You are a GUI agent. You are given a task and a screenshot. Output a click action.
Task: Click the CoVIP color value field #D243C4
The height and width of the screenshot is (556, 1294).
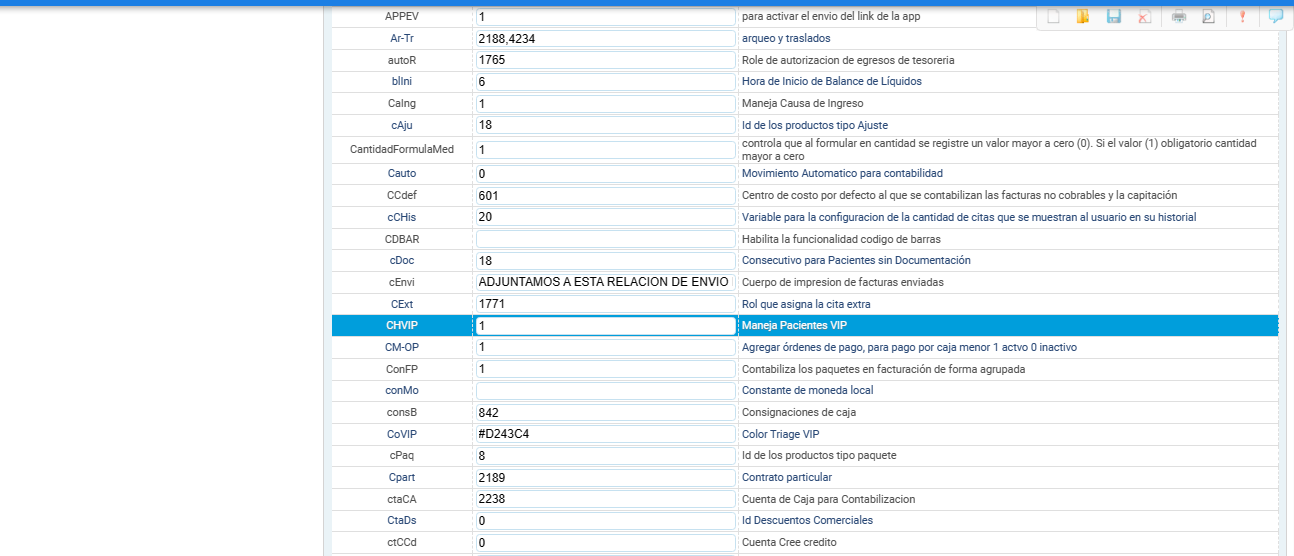[605, 434]
